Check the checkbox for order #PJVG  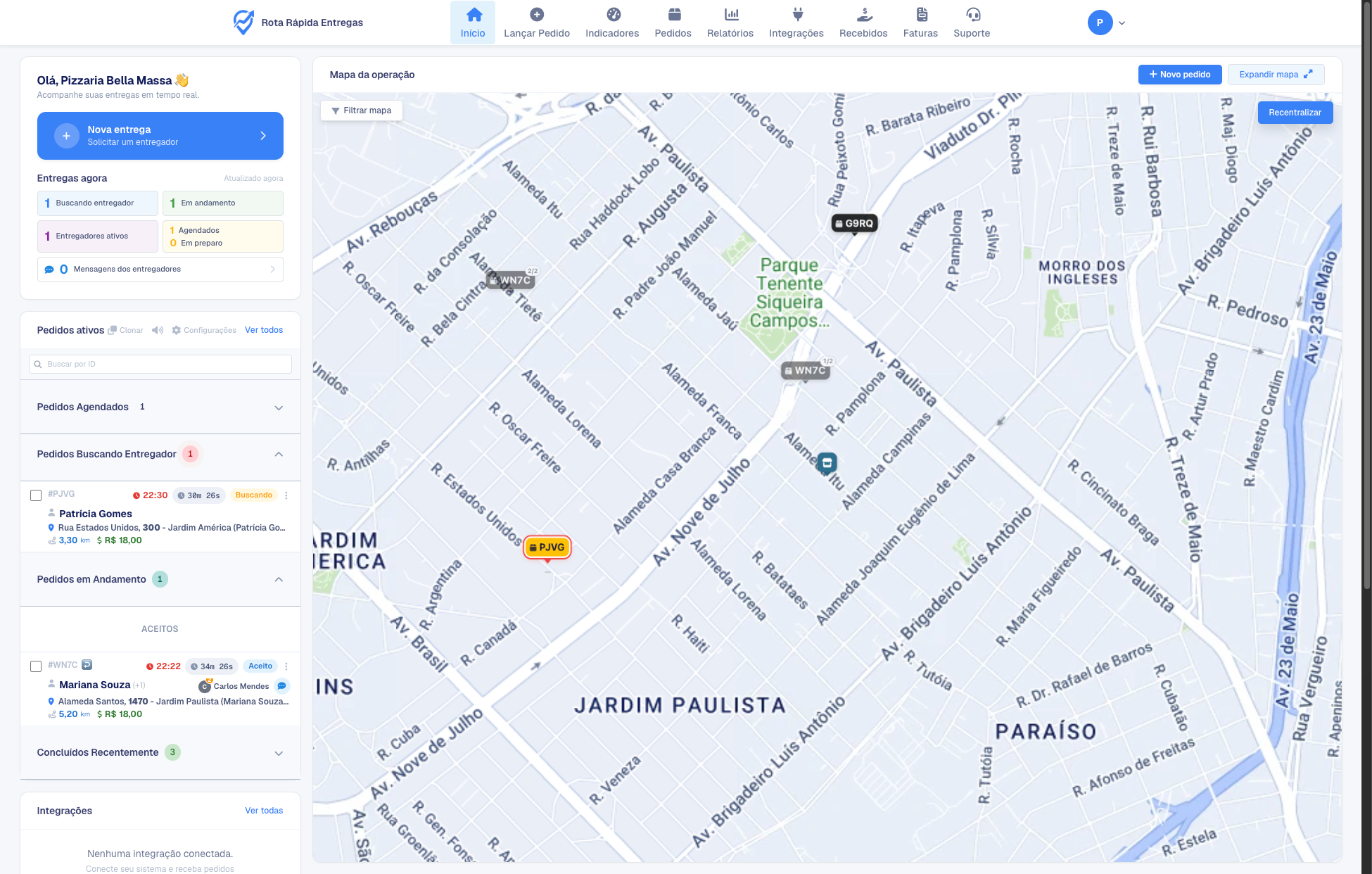click(36, 495)
